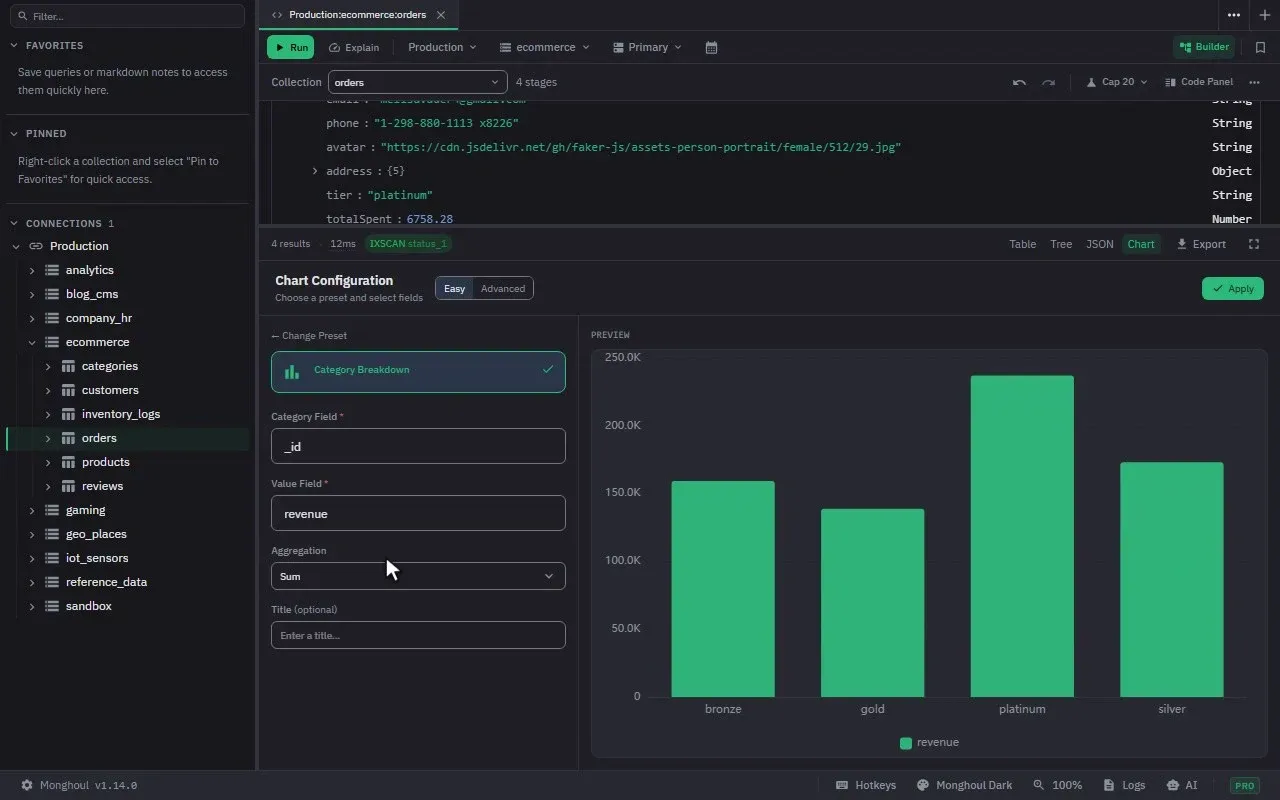Switch to JSON results view
1280x800 pixels.
tap(1100, 244)
